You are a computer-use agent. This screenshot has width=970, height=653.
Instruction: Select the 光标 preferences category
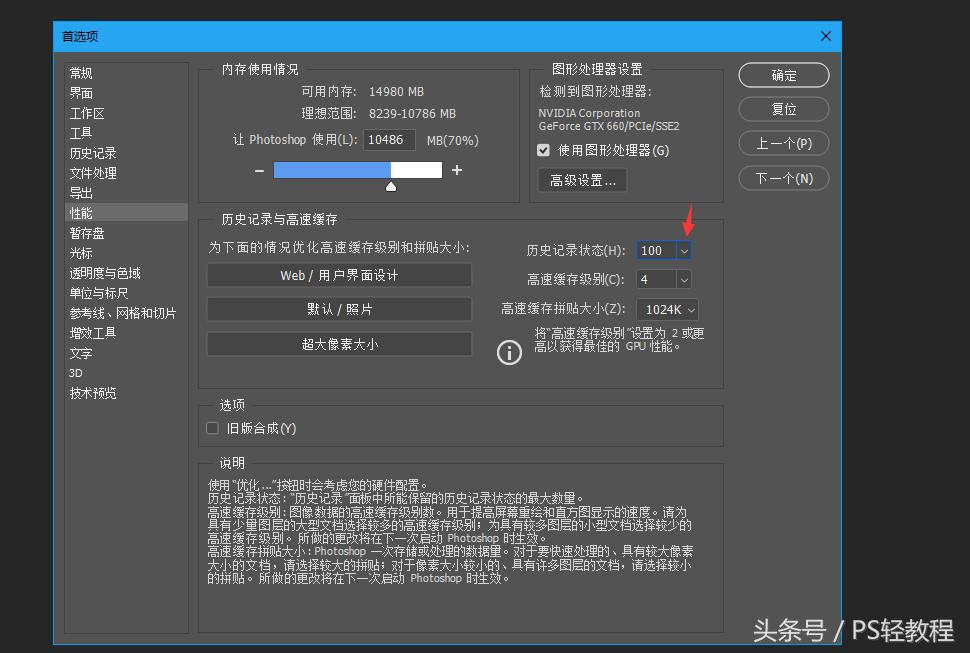(81, 253)
